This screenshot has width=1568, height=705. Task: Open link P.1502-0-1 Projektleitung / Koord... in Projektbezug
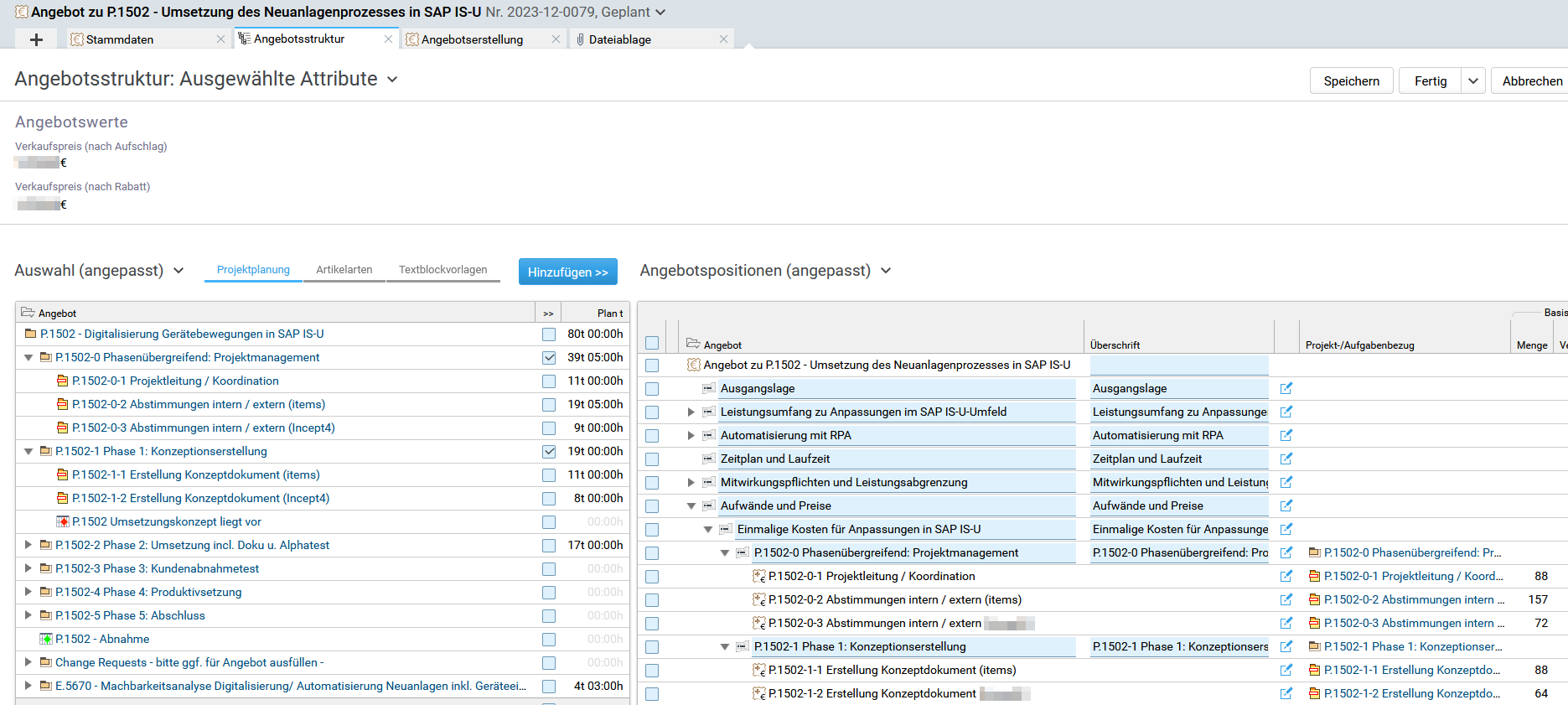(1414, 576)
